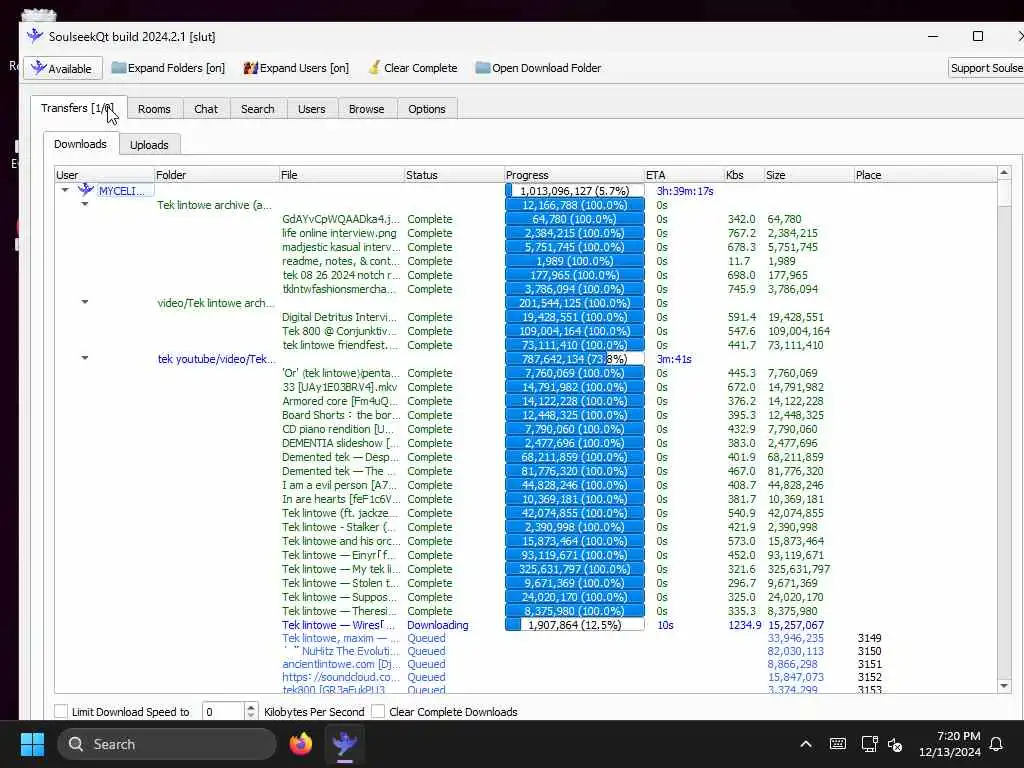Screen dimensions: 1024x768
Task: Open the Chat tab
Action: click(206, 109)
